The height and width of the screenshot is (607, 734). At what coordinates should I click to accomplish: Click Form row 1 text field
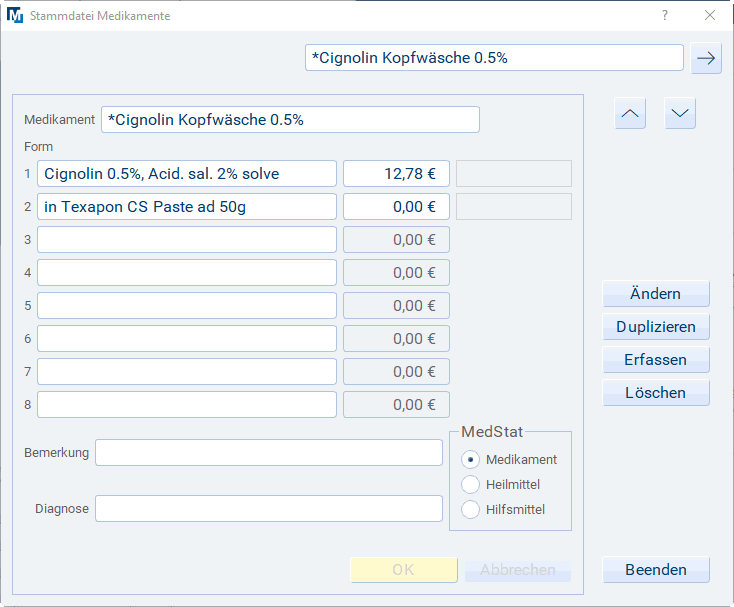point(187,174)
